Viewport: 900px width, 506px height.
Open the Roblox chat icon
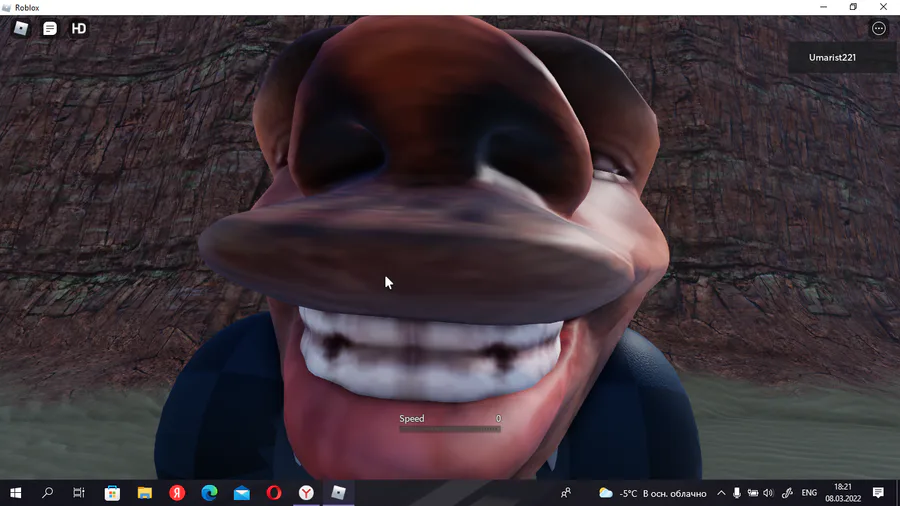click(50, 28)
